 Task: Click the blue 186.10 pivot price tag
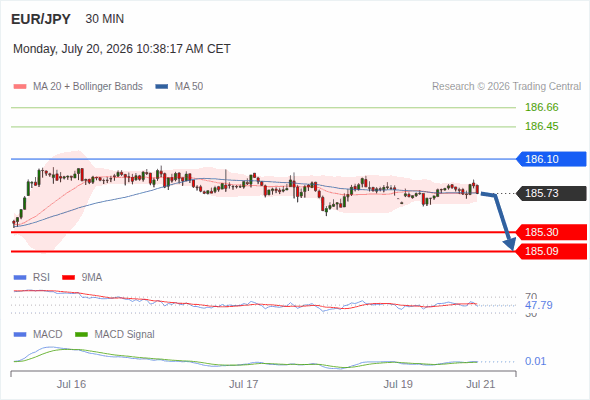pos(552,159)
